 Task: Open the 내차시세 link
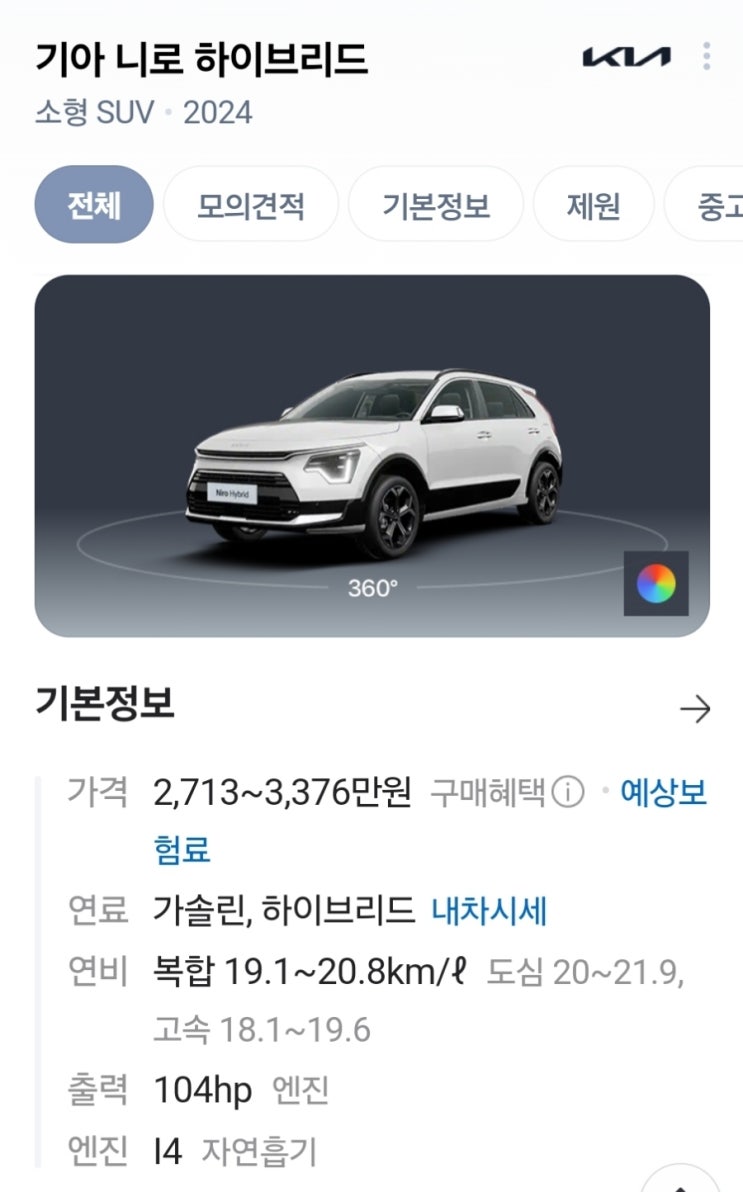click(489, 910)
